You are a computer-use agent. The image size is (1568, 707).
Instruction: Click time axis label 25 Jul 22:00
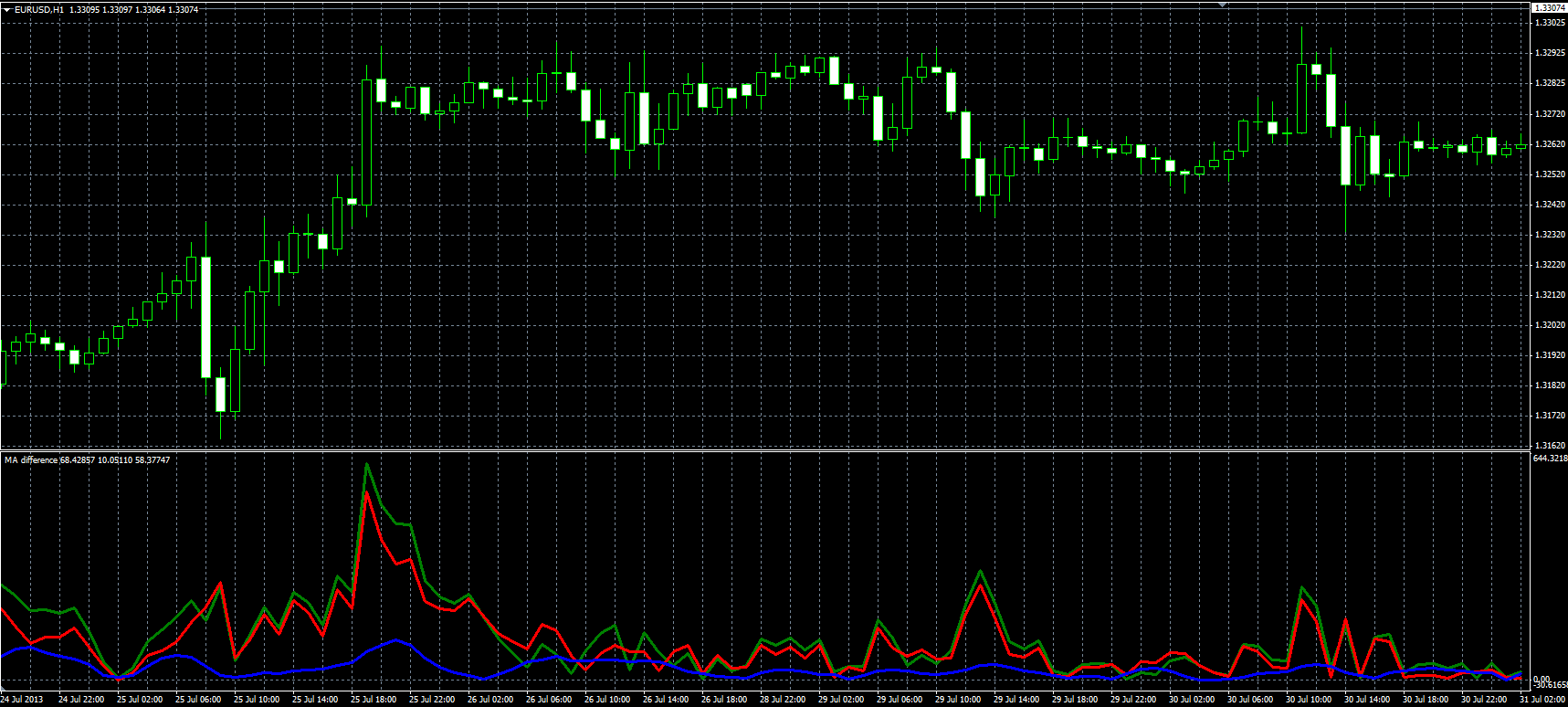(x=432, y=700)
